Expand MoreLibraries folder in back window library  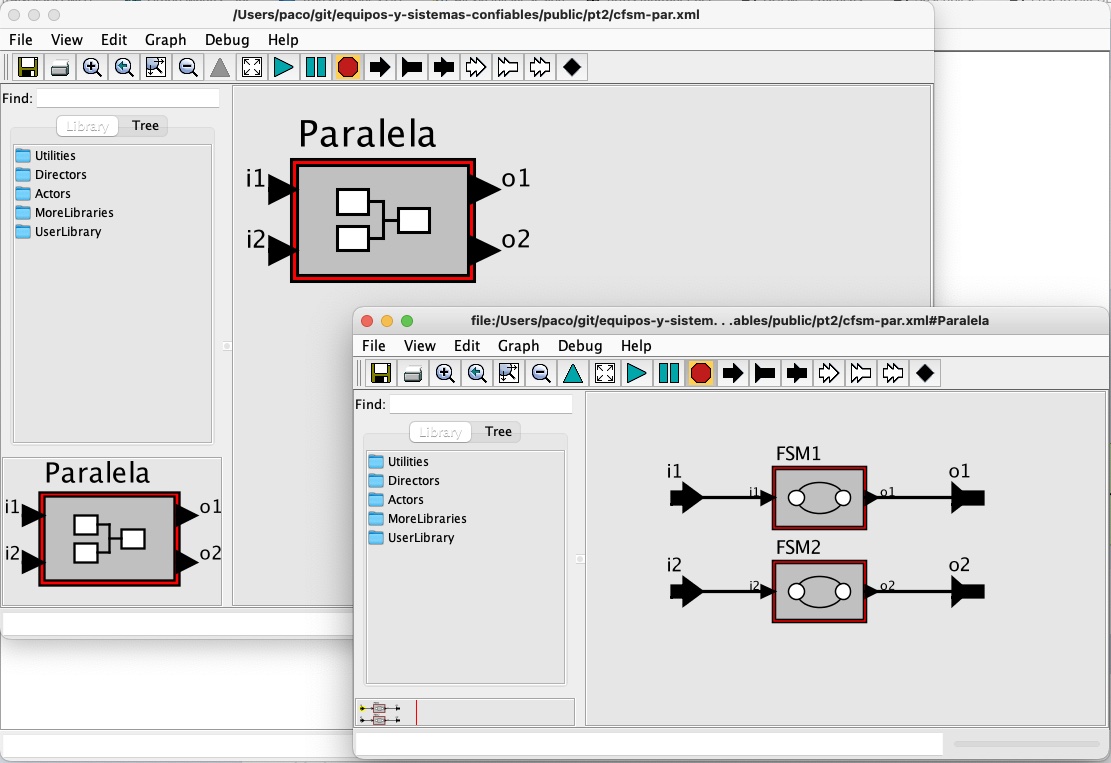pos(65,213)
